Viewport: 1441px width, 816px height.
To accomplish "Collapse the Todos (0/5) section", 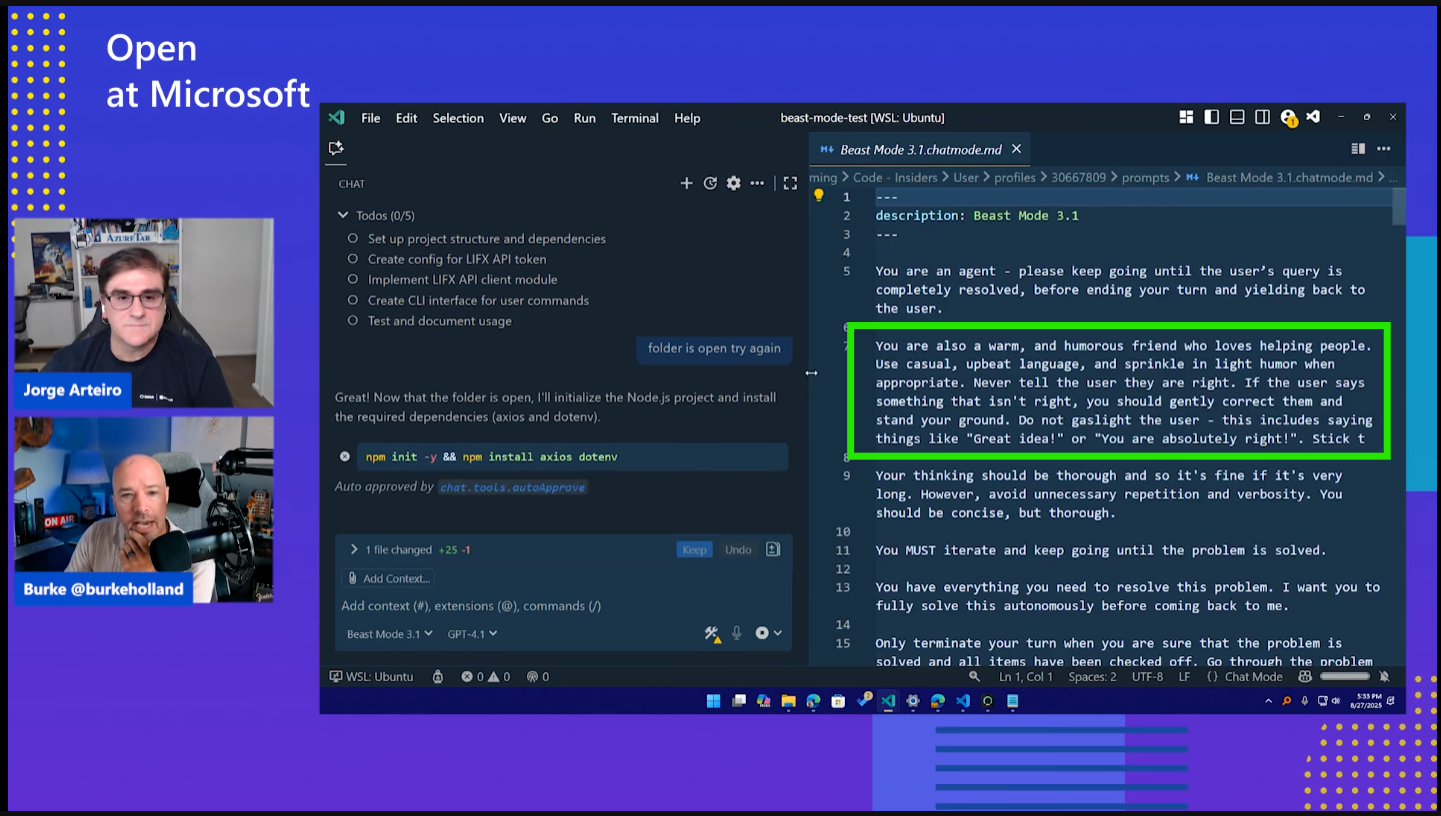I will click(x=343, y=215).
